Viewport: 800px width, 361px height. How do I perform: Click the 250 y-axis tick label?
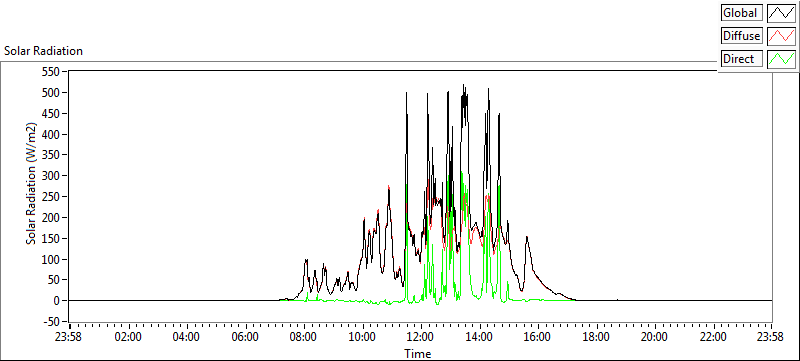52,197
